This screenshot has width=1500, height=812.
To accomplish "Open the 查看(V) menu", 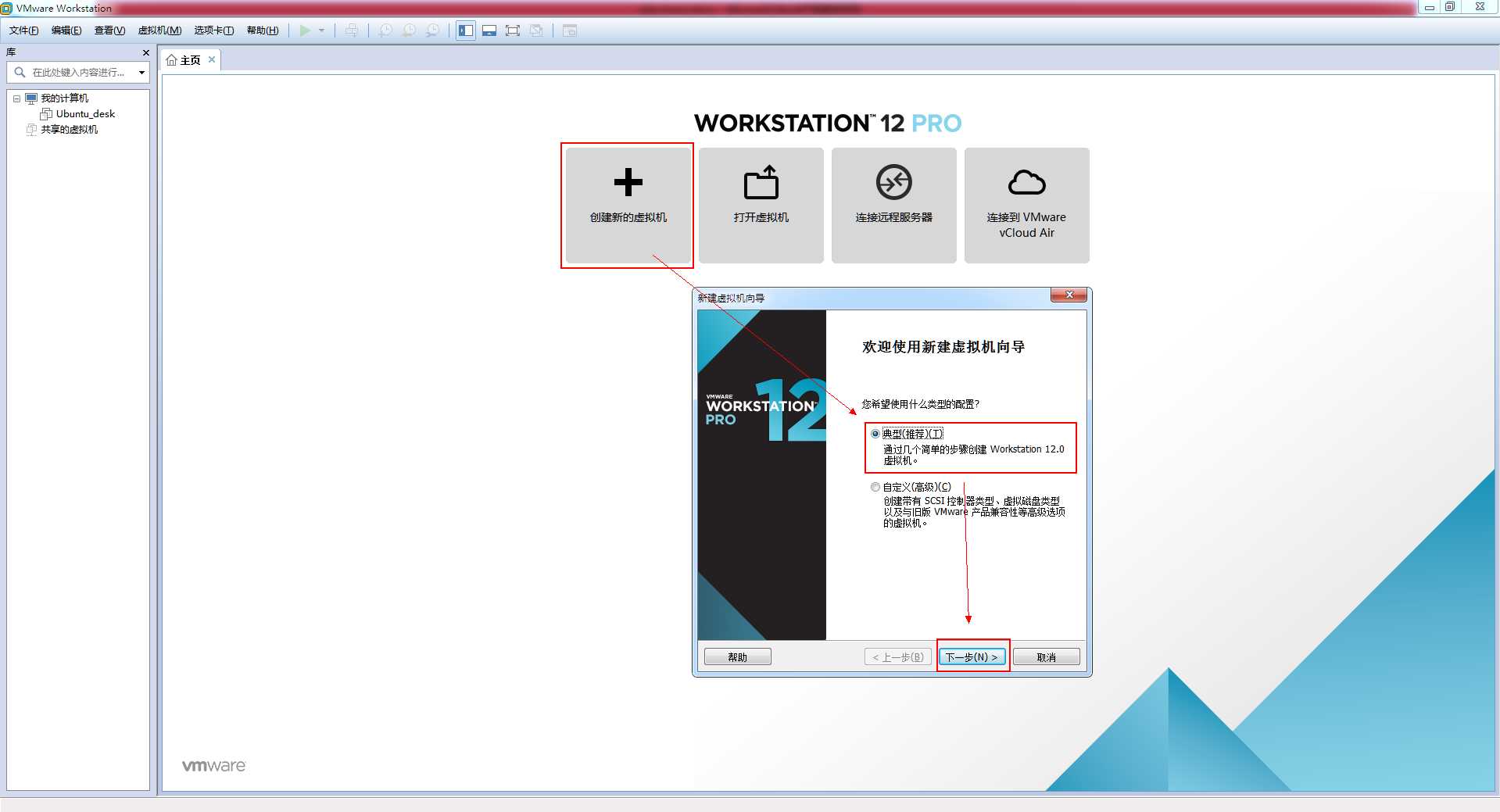I will [109, 30].
